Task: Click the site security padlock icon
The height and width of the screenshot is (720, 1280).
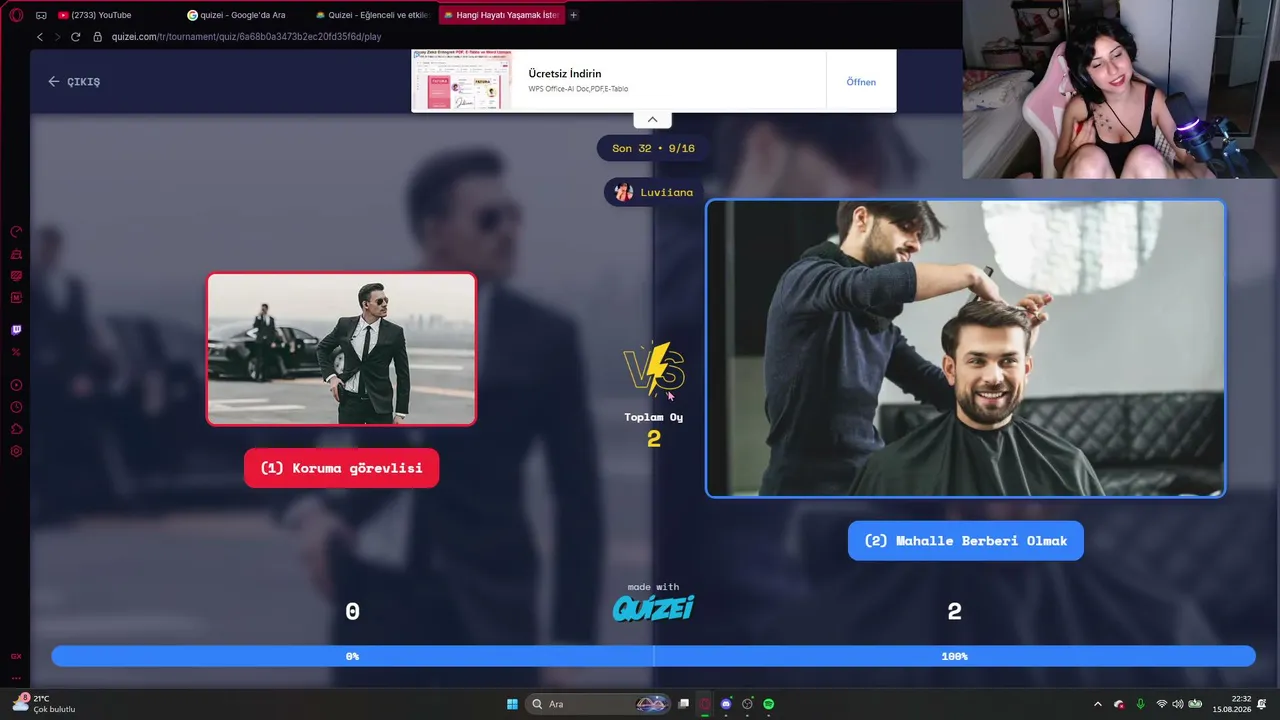Action: [x=98, y=37]
